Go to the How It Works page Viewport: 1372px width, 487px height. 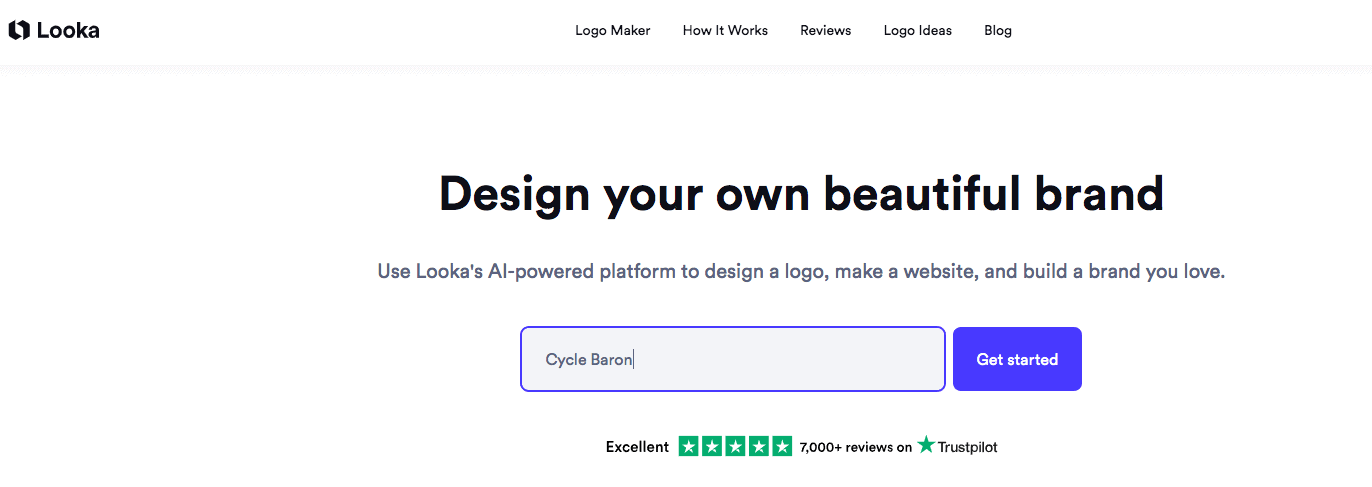pos(725,31)
